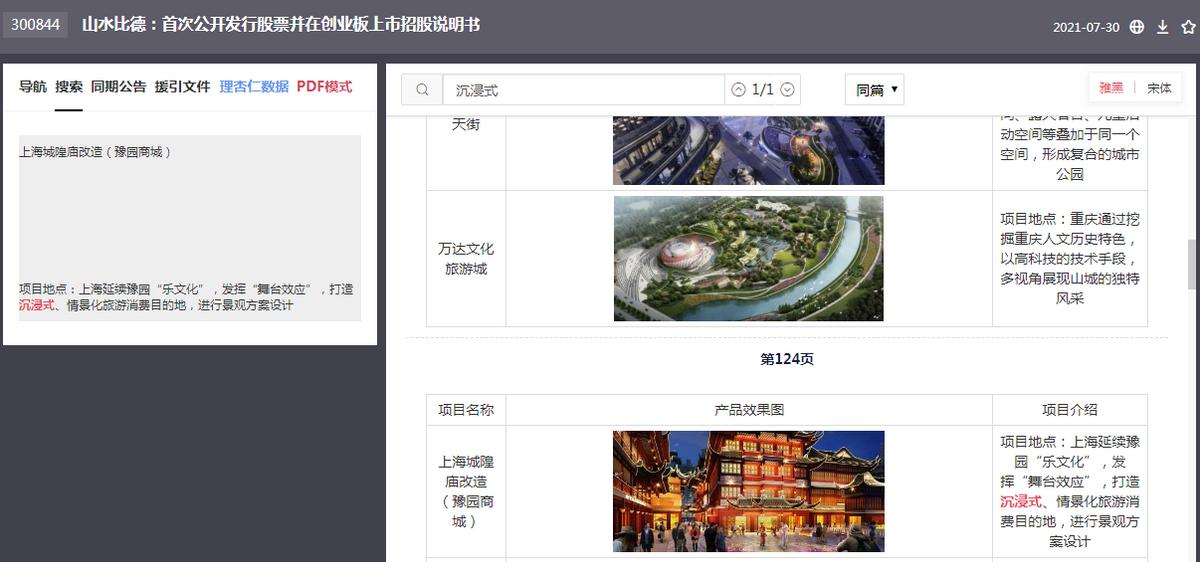Click the 项目介绍 column header
Image resolution: width=1200 pixels, height=562 pixels.
tap(1070, 410)
